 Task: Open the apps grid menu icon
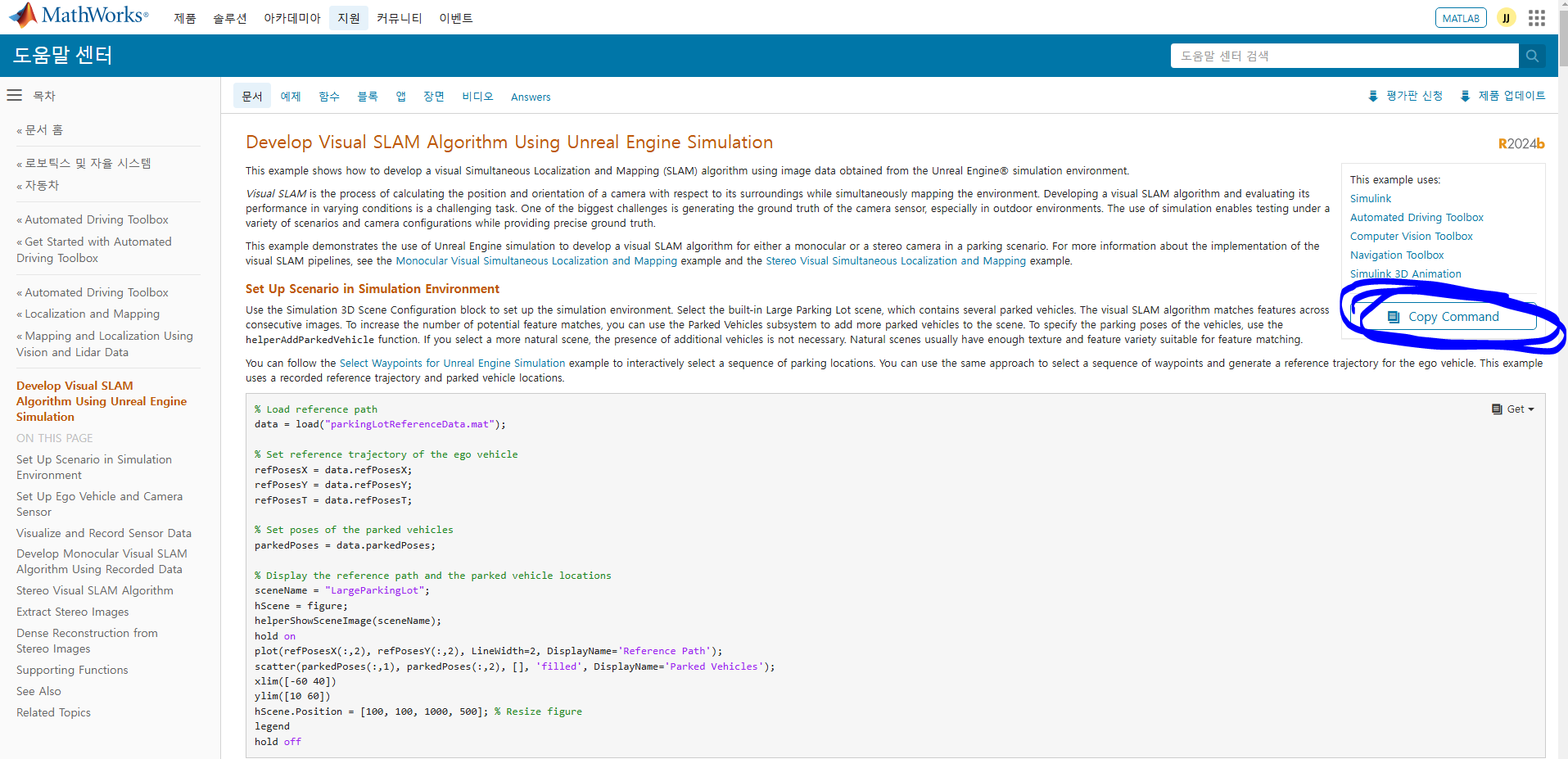(x=1537, y=18)
